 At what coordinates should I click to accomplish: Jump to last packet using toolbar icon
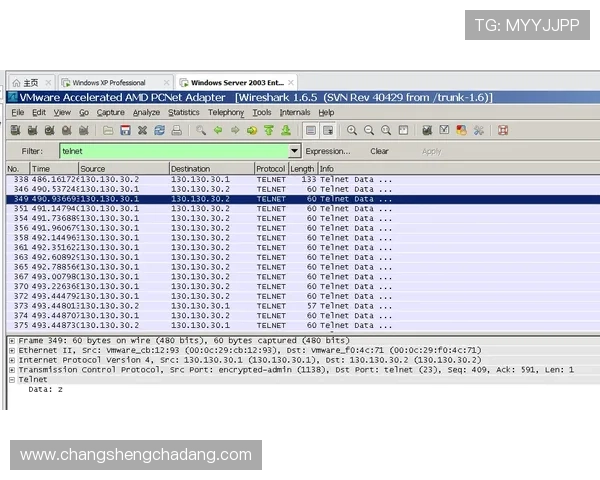pos(286,130)
